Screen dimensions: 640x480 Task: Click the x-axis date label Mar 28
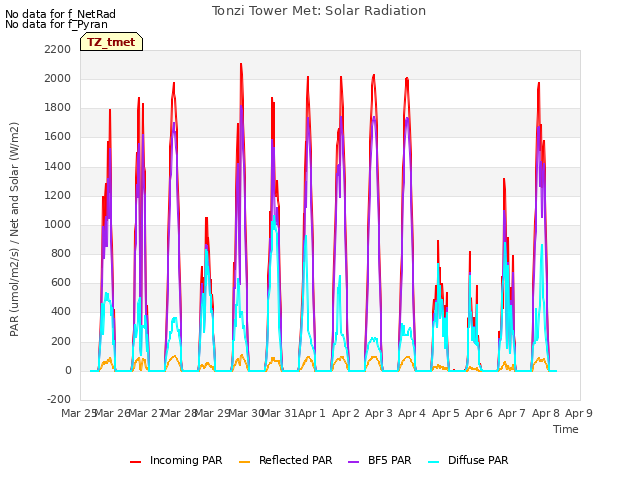[x=180, y=413]
